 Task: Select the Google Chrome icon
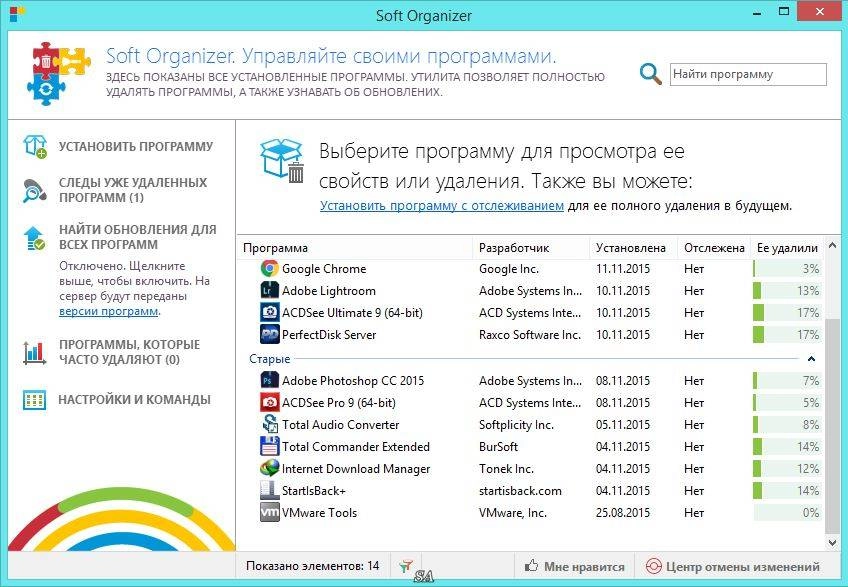click(x=269, y=268)
